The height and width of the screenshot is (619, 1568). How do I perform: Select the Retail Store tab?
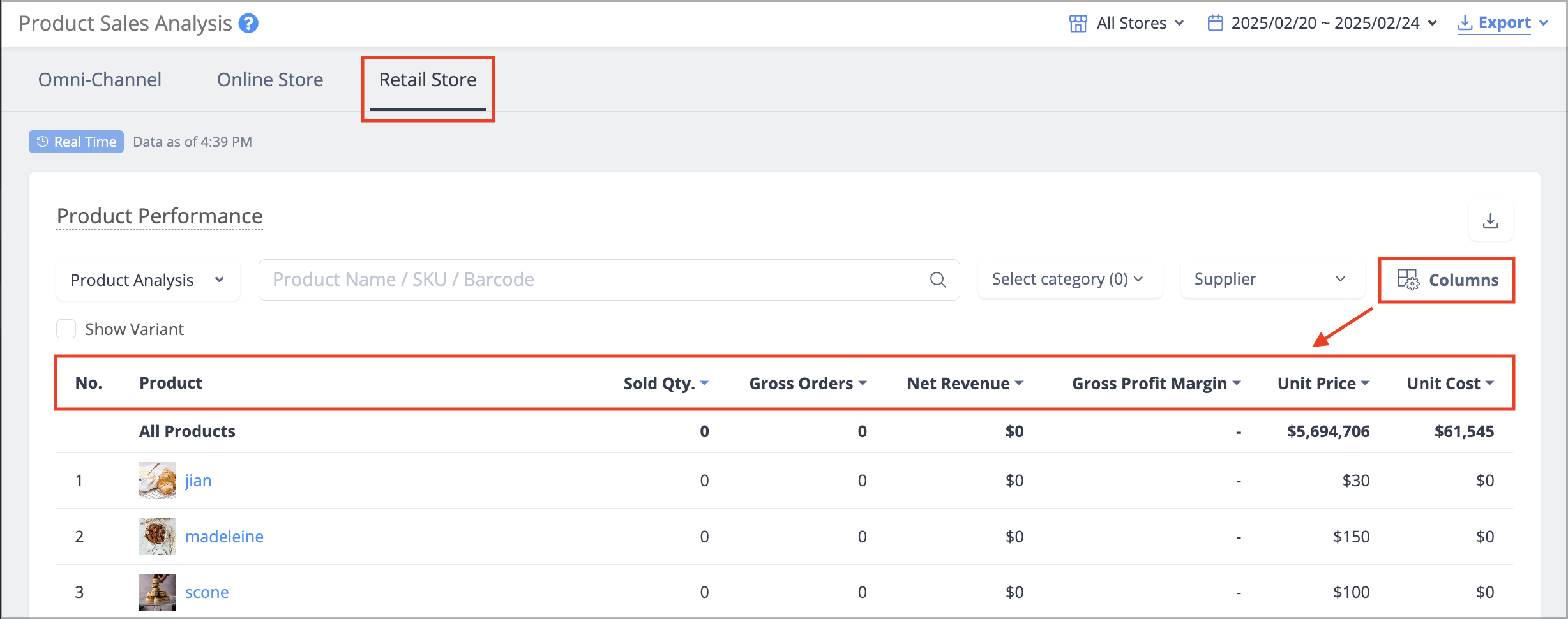pyautogui.click(x=428, y=80)
